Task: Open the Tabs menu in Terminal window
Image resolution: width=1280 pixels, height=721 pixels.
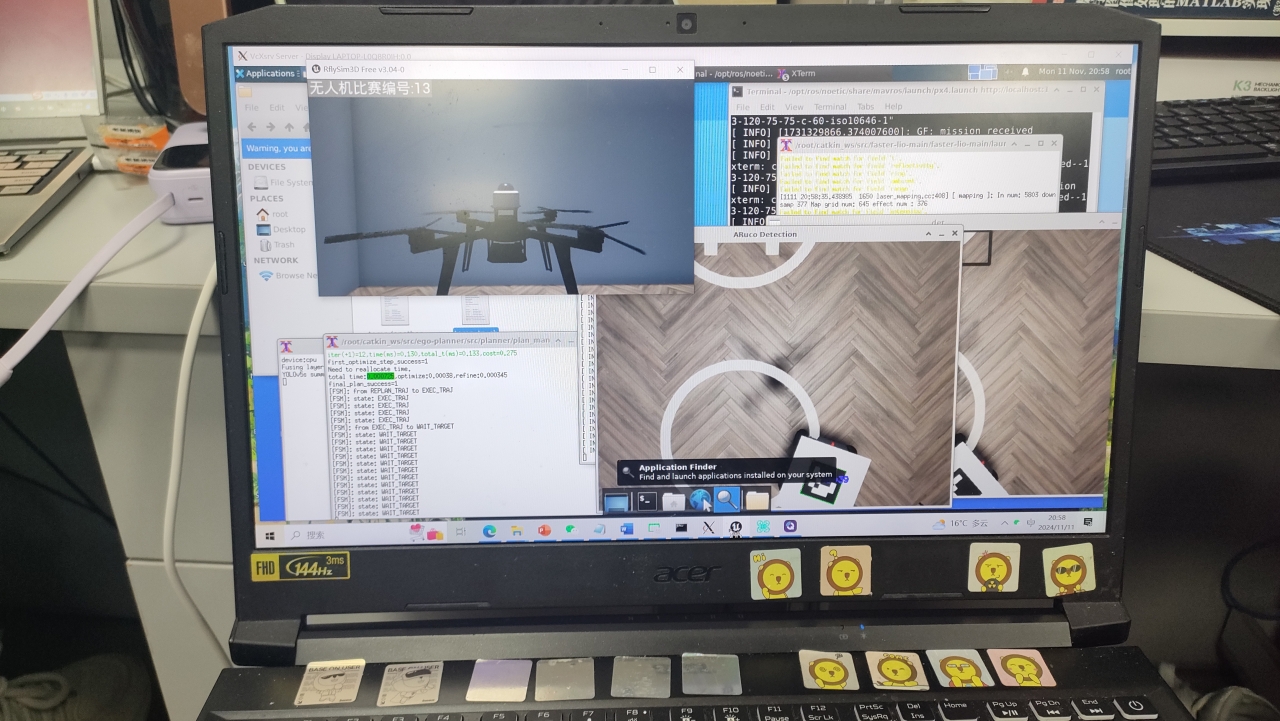Action: (x=865, y=107)
